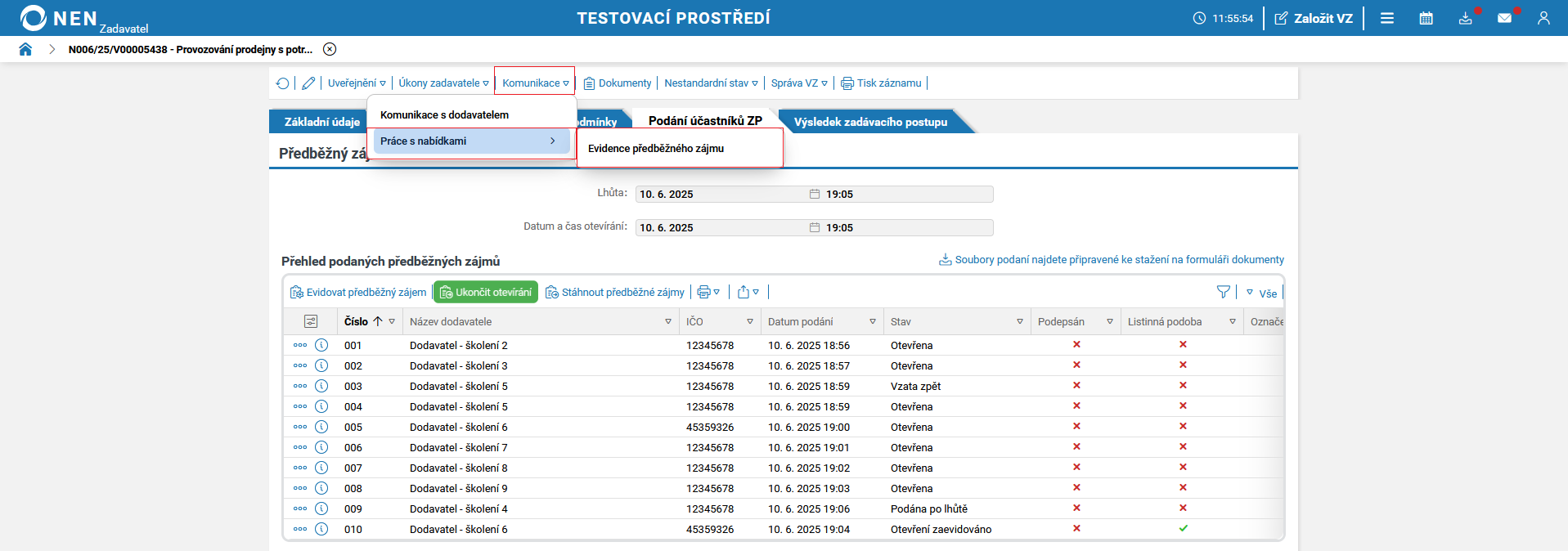Expand the Správa VZ dropdown
1568x551 pixels.
point(799,83)
